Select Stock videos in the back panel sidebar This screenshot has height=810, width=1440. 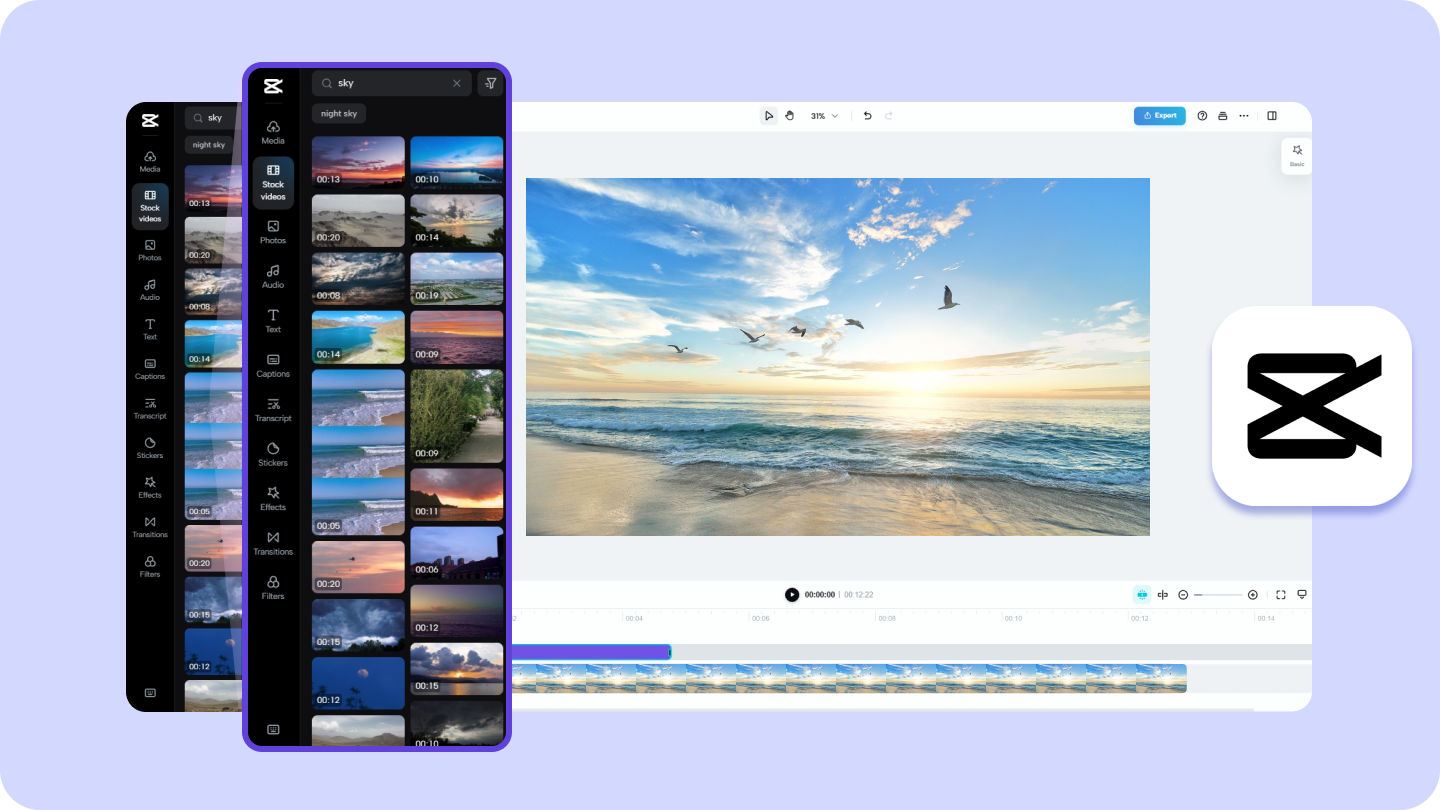pos(150,206)
